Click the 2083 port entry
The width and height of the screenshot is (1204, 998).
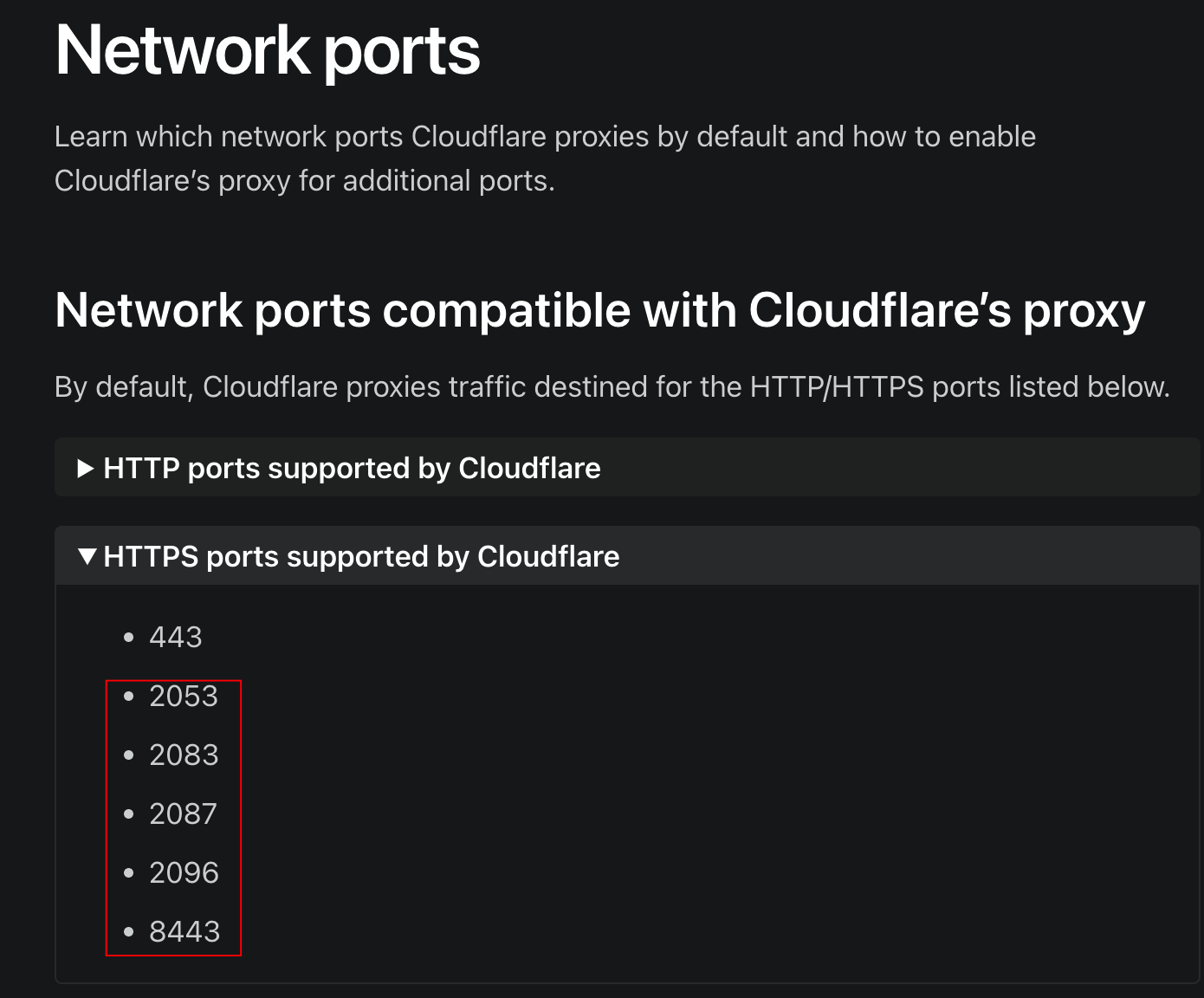(184, 755)
